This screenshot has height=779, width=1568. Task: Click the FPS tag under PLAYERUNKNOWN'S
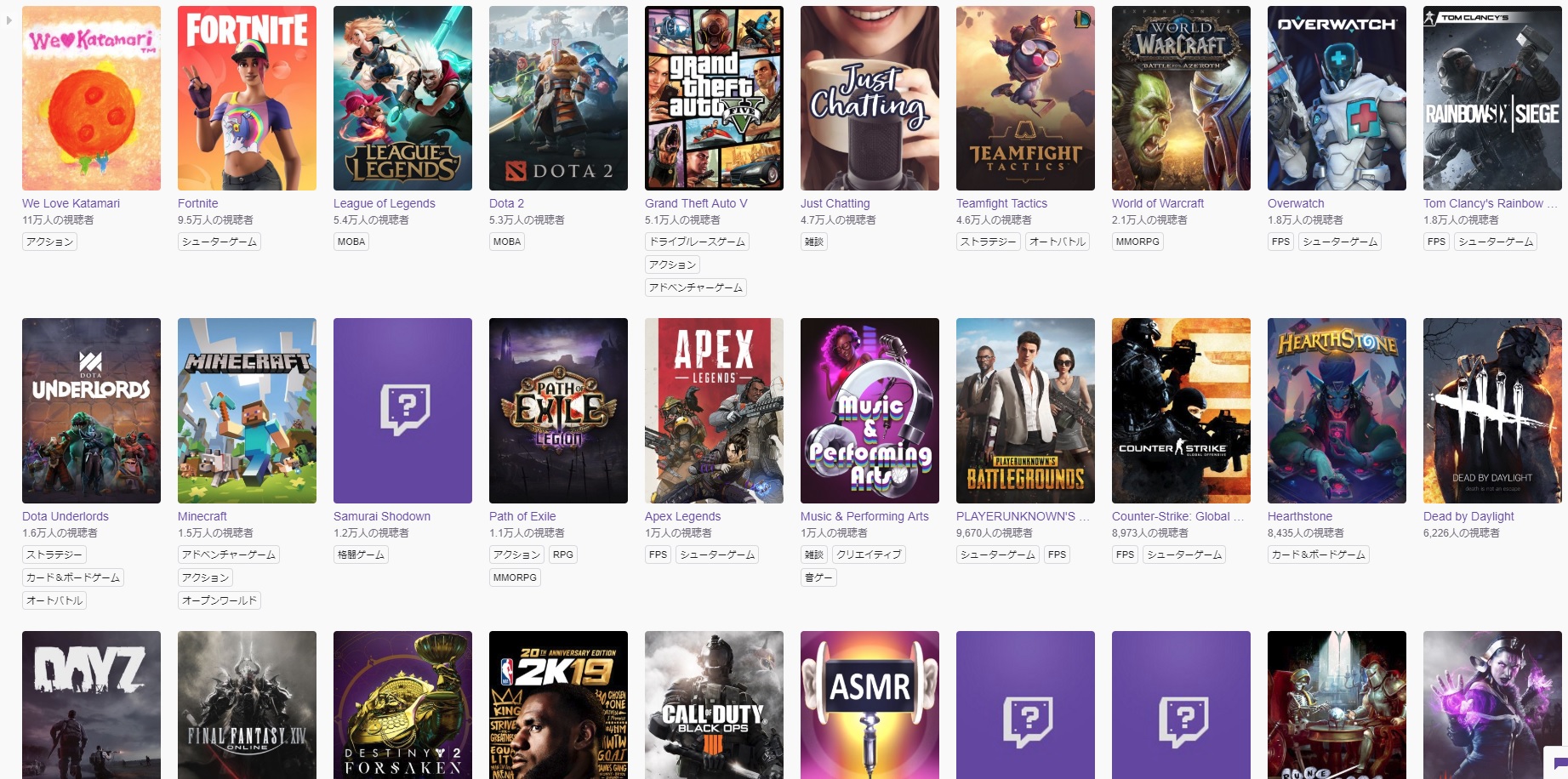coord(1057,554)
